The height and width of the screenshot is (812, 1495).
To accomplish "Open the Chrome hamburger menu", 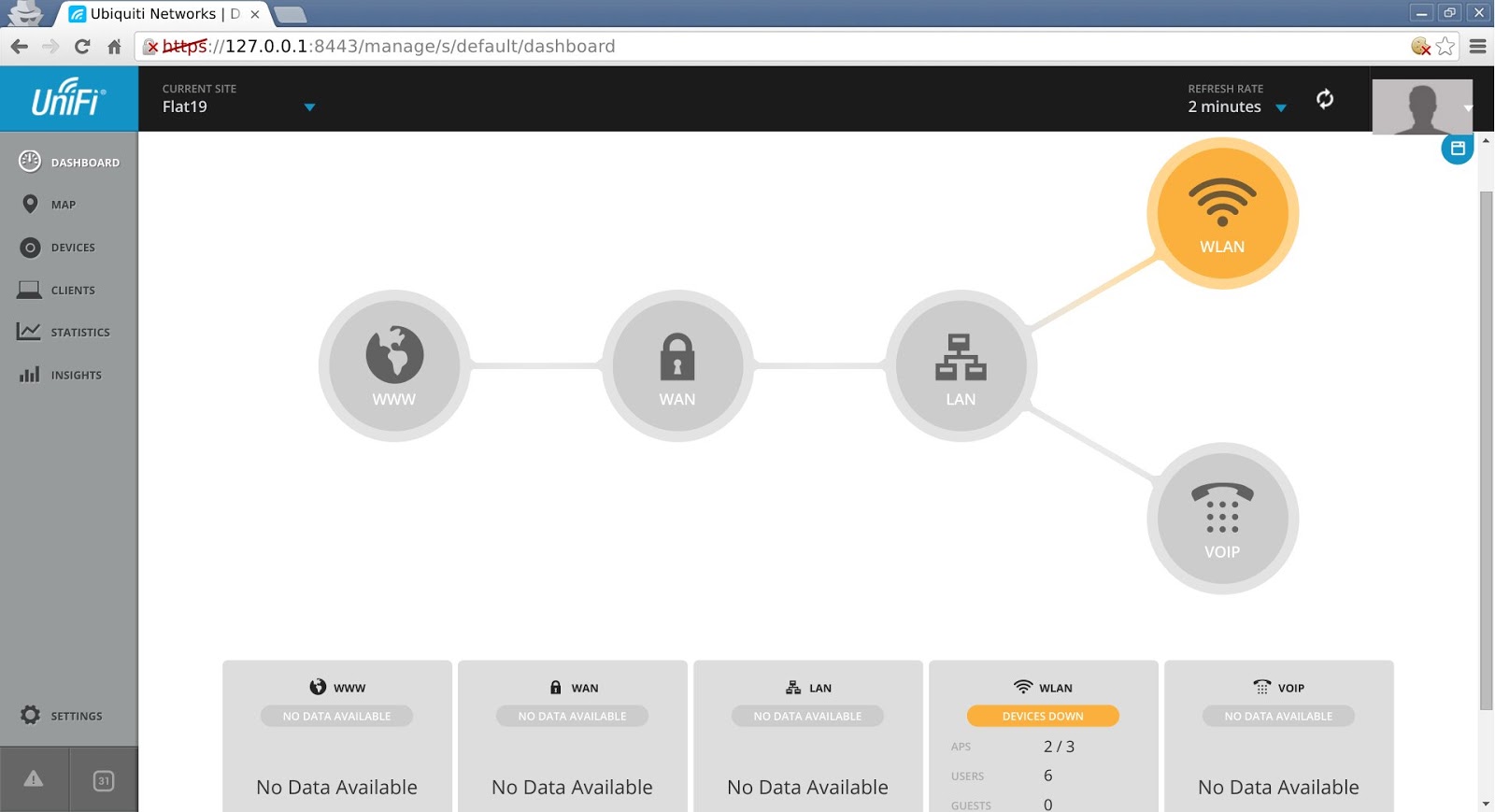I will [1477, 46].
